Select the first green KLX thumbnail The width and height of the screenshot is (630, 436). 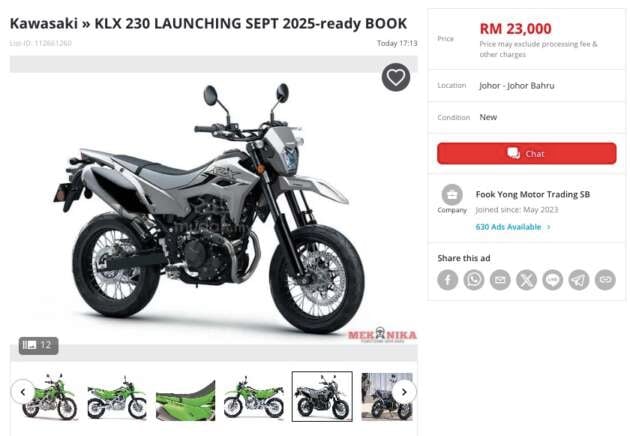point(49,397)
